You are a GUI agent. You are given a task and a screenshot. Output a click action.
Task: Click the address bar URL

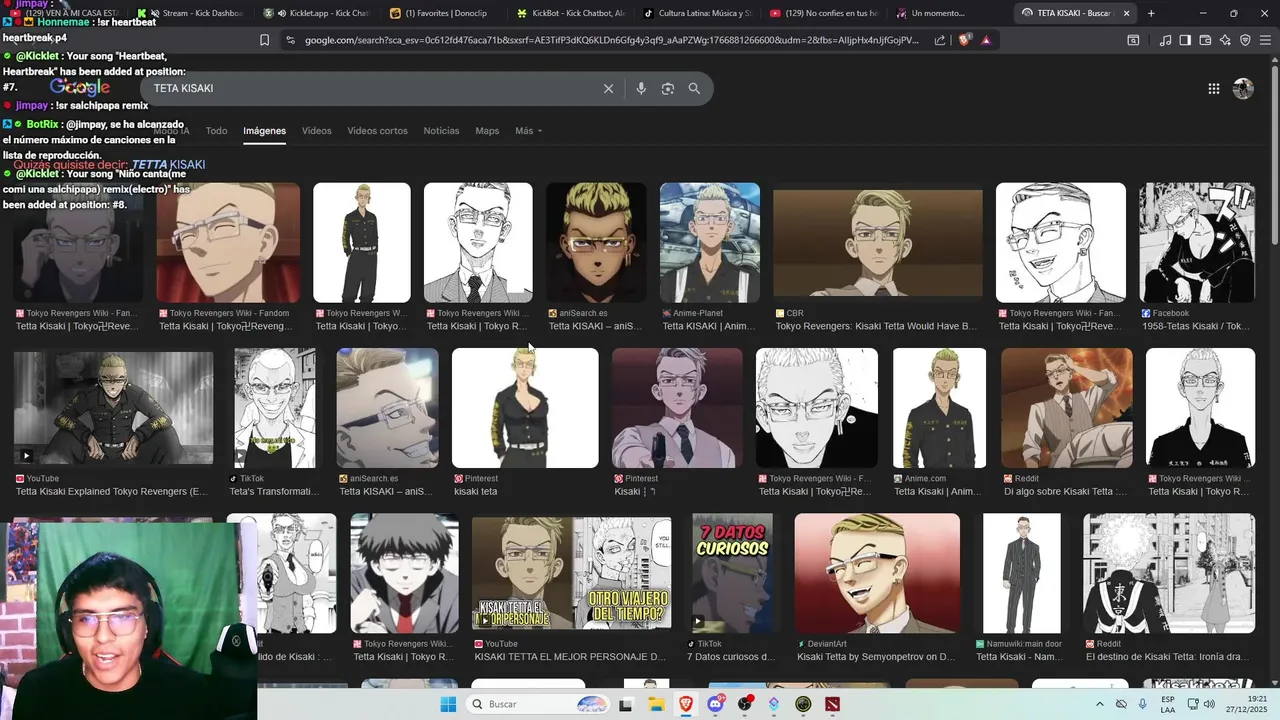tap(612, 40)
